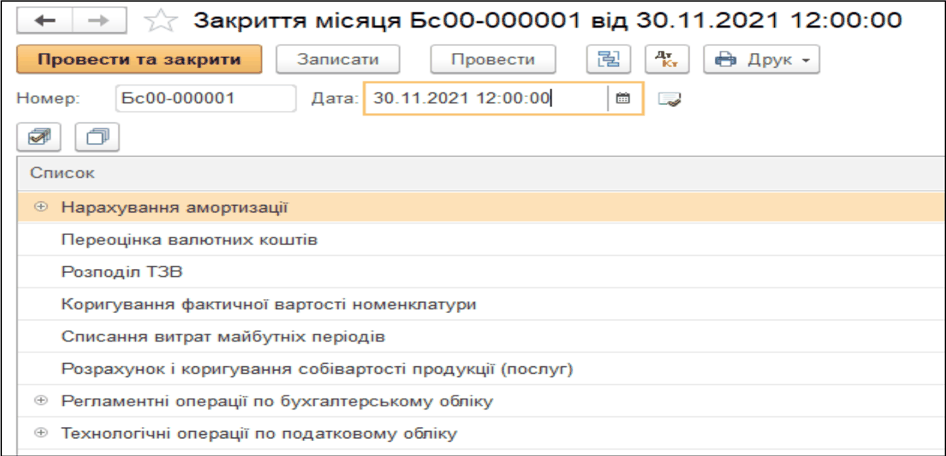
Task: Select Коригування фактичної вартості номенклатури row
Action: 481,304
